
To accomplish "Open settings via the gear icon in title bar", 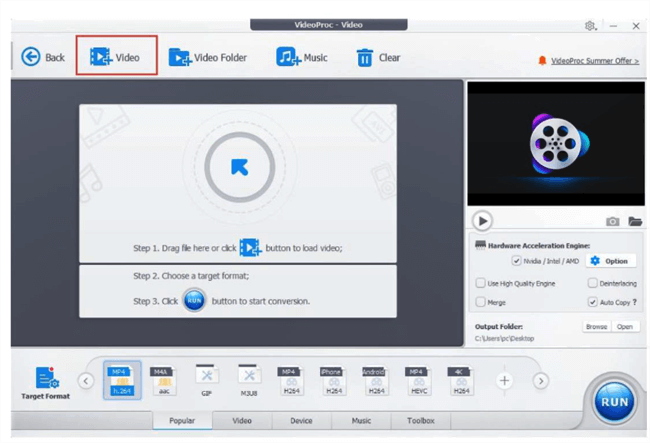I will coord(590,26).
